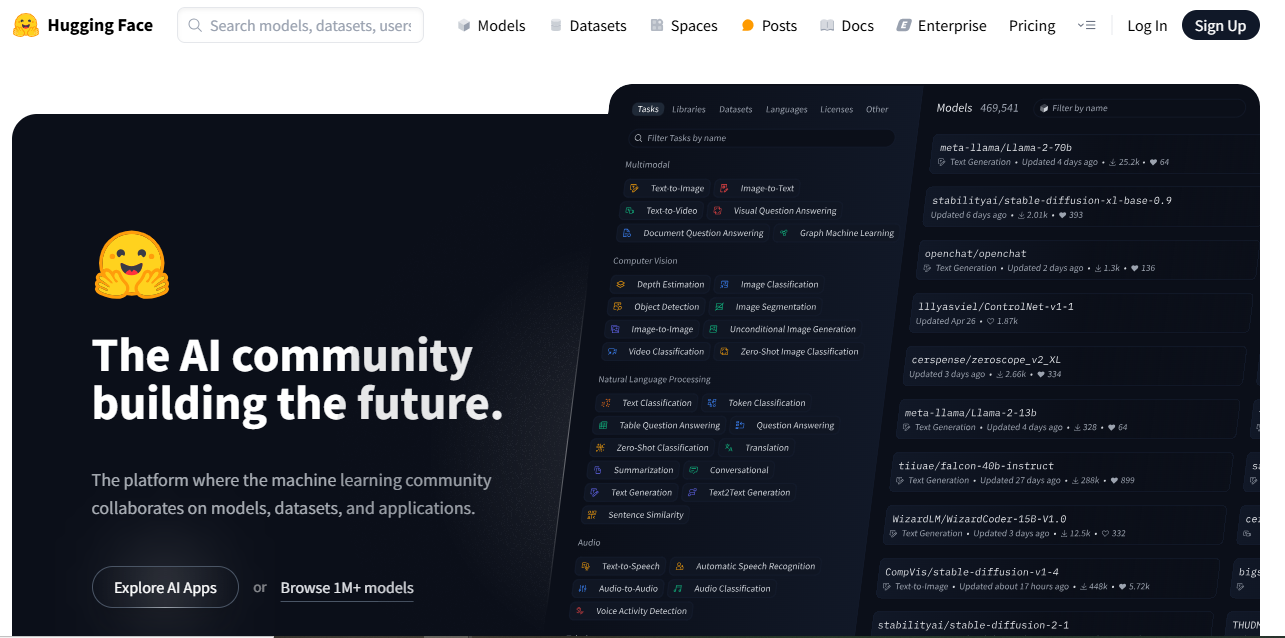The height and width of the screenshot is (638, 1285).
Task: Click the Spaces icon in the navbar
Action: (x=656, y=26)
